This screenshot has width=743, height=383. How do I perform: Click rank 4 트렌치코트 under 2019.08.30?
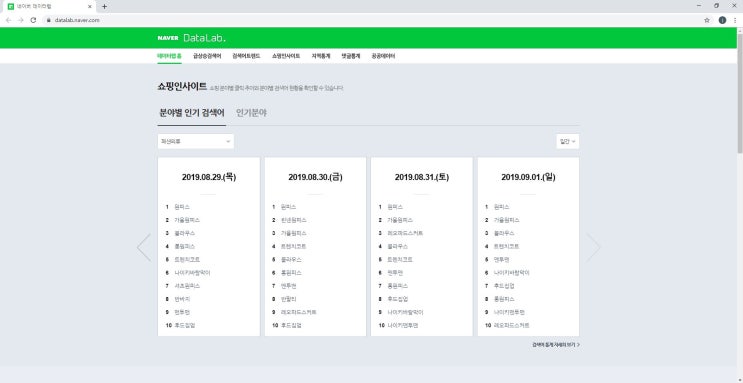click(x=294, y=246)
